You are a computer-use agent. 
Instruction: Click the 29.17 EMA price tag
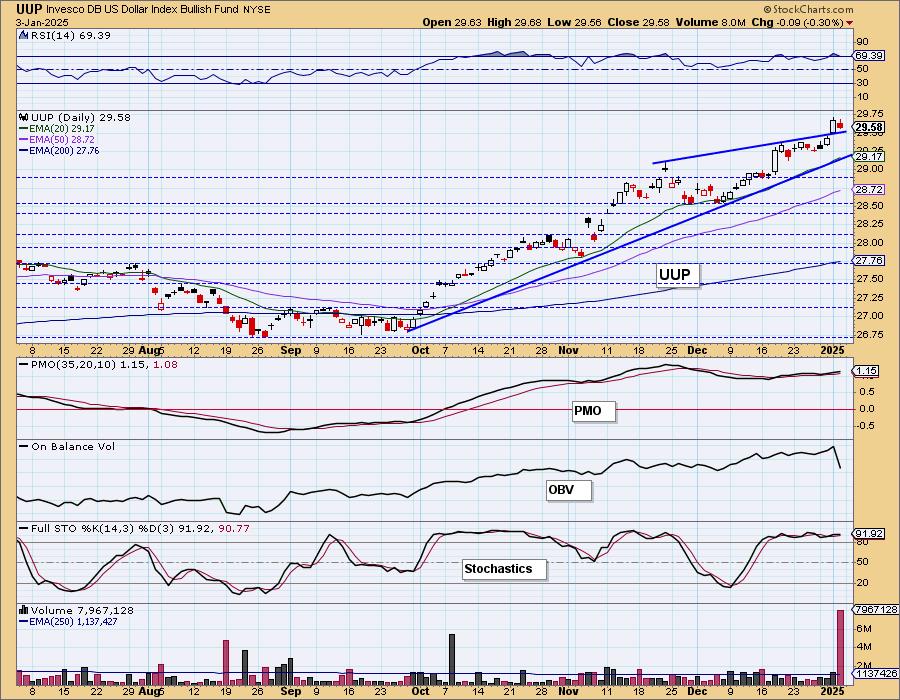868,157
